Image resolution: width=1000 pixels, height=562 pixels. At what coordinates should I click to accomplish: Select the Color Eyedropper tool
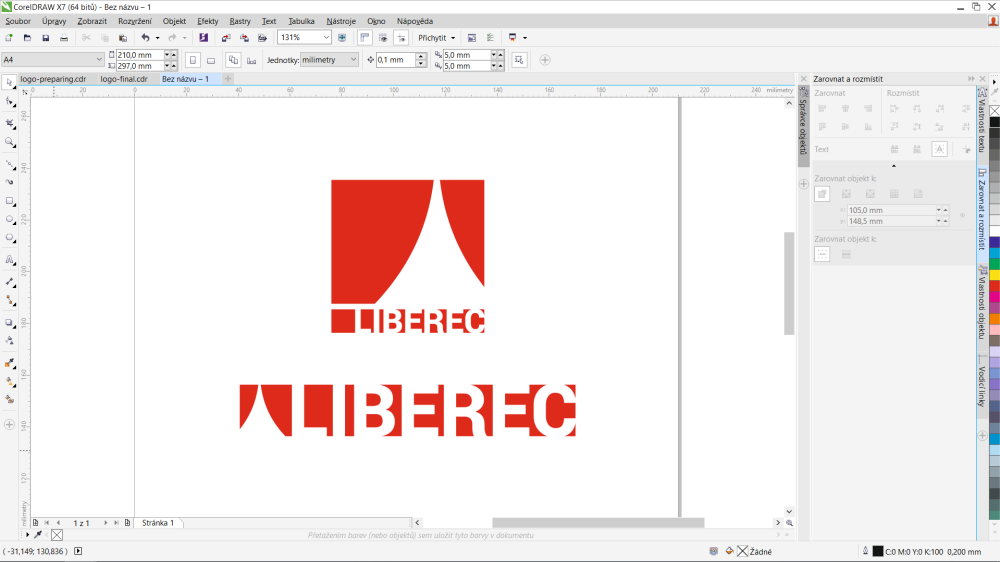pyautogui.click(x=9, y=363)
